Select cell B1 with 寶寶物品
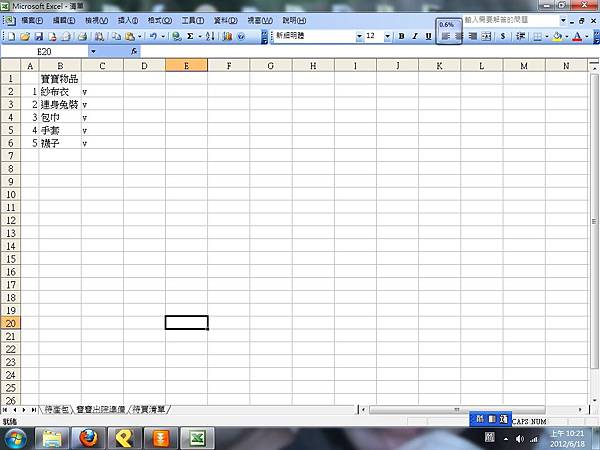This screenshot has width=600, height=450. click(60, 79)
